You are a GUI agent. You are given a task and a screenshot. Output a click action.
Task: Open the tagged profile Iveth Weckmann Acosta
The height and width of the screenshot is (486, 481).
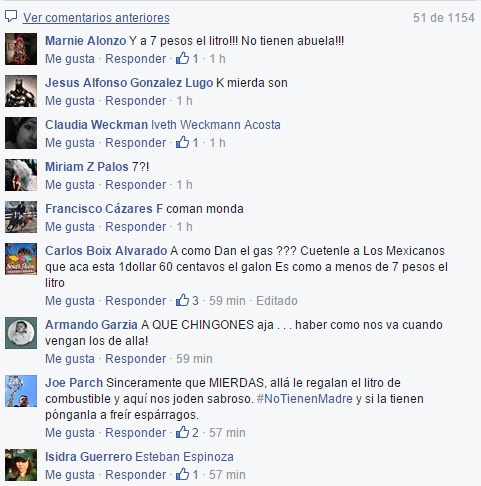216,125
